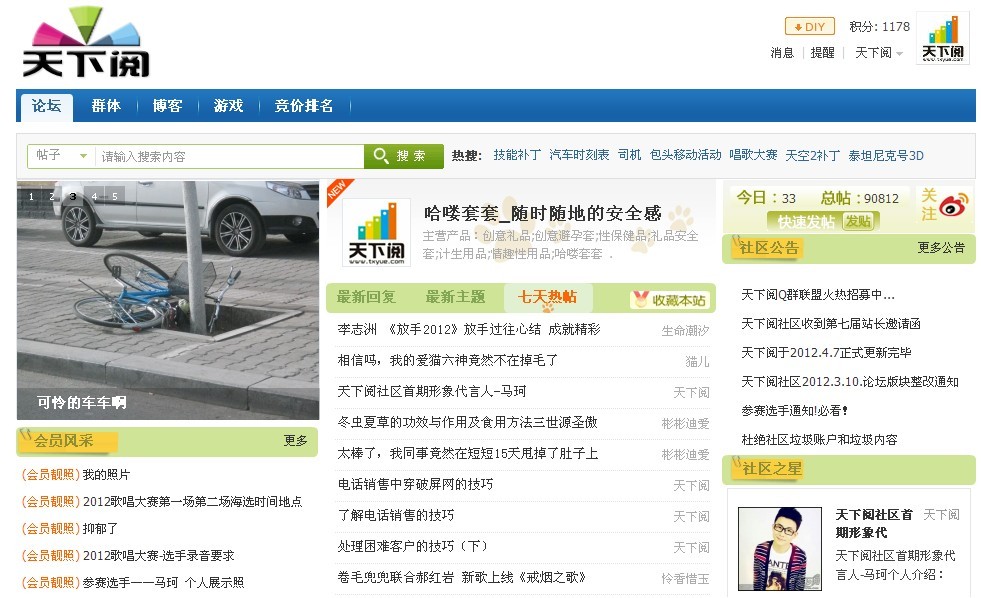Expand the 帖子 search type dropdown

(x=60, y=156)
